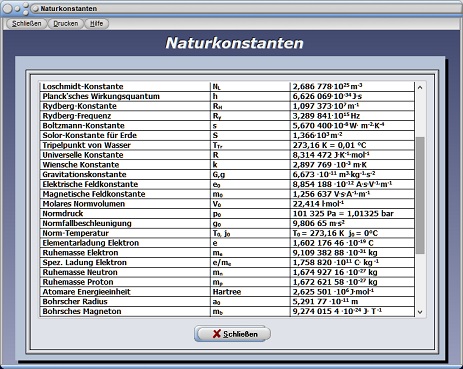
Task: Click Tripelpunkt von Wasser cell
Action: click(125, 145)
